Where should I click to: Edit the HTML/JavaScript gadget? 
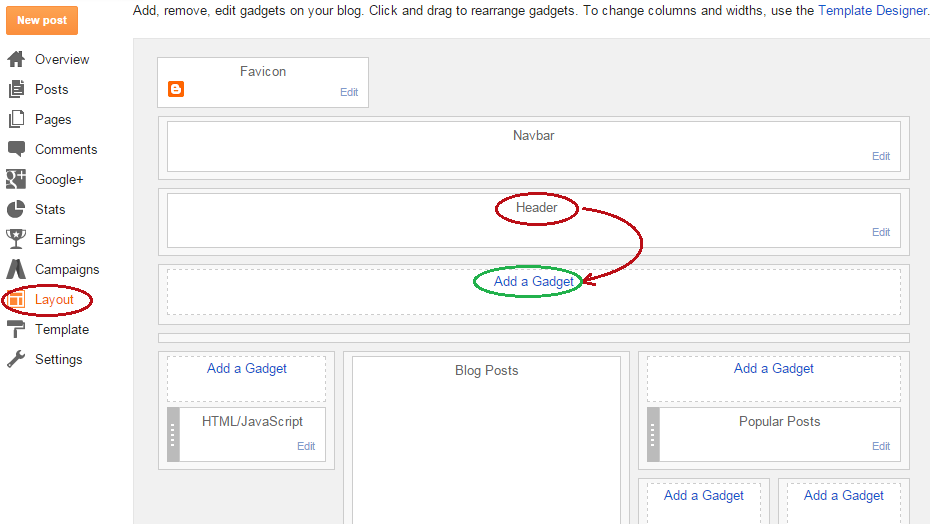point(306,446)
